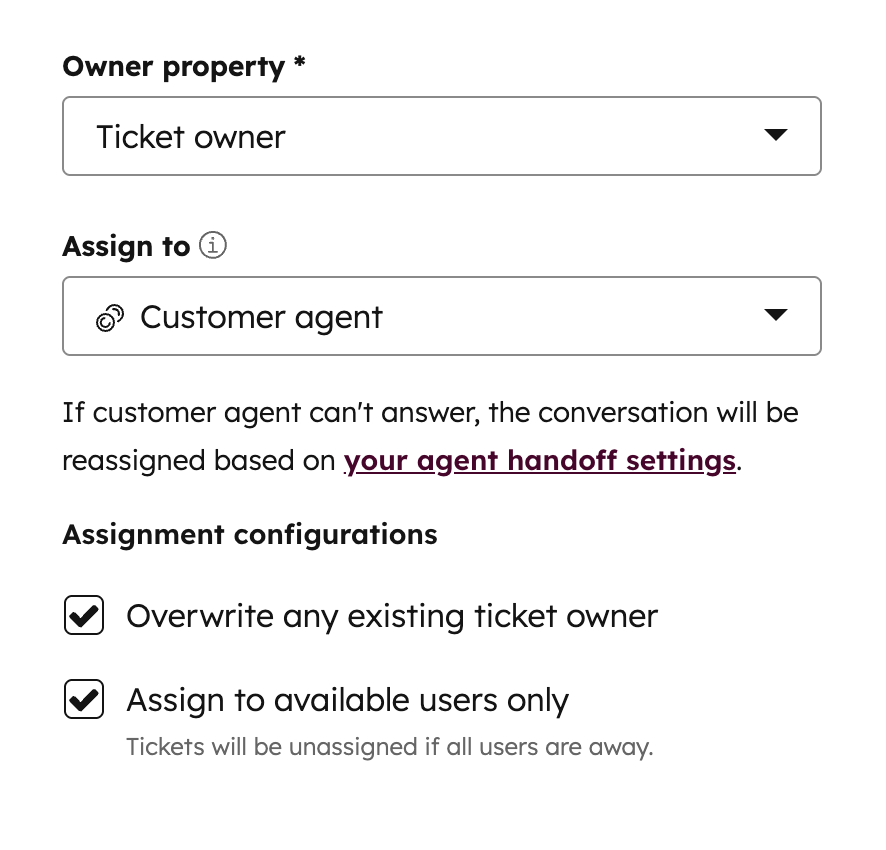Click the checkmark icon in the overwrite checkbox
Image resolution: width=886 pixels, height=850 pixels.
point(83,615)
